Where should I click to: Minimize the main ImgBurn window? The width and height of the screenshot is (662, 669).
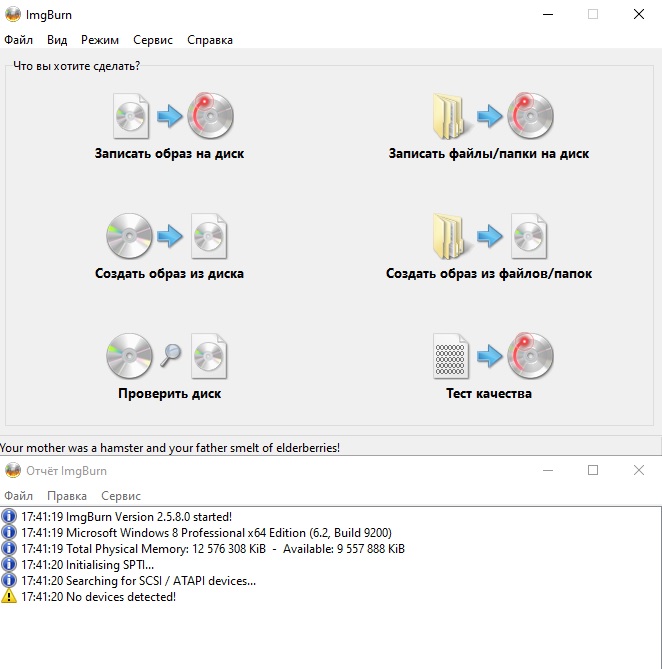tap(548, 15)
